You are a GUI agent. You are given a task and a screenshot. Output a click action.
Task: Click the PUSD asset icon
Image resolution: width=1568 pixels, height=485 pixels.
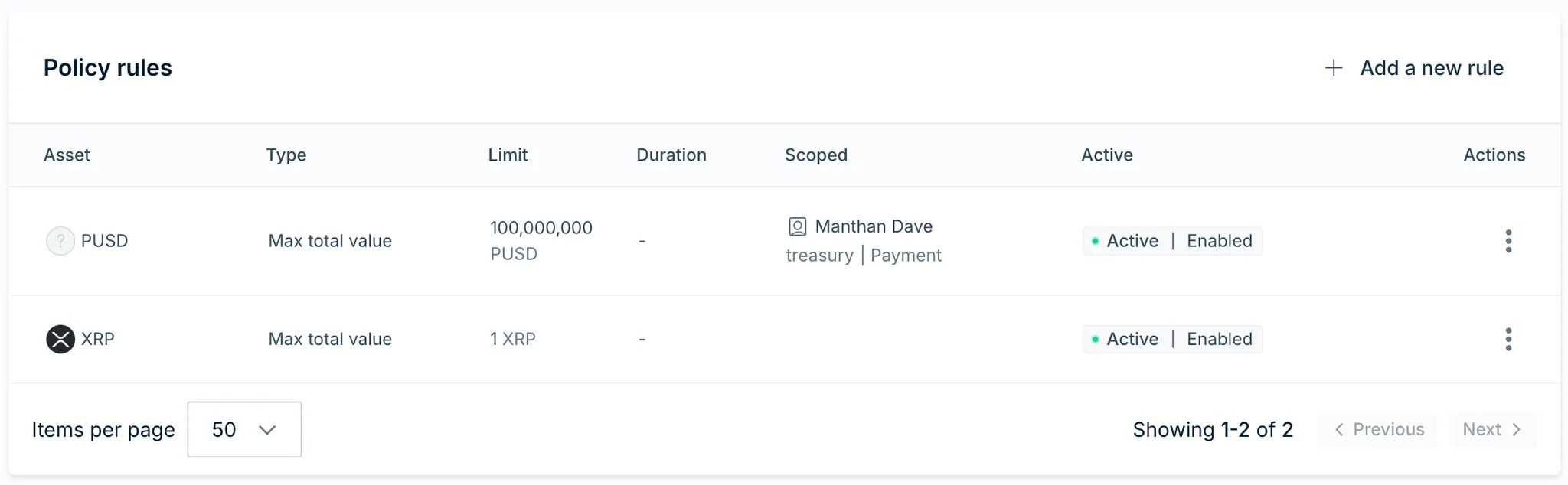pos(60,241)
